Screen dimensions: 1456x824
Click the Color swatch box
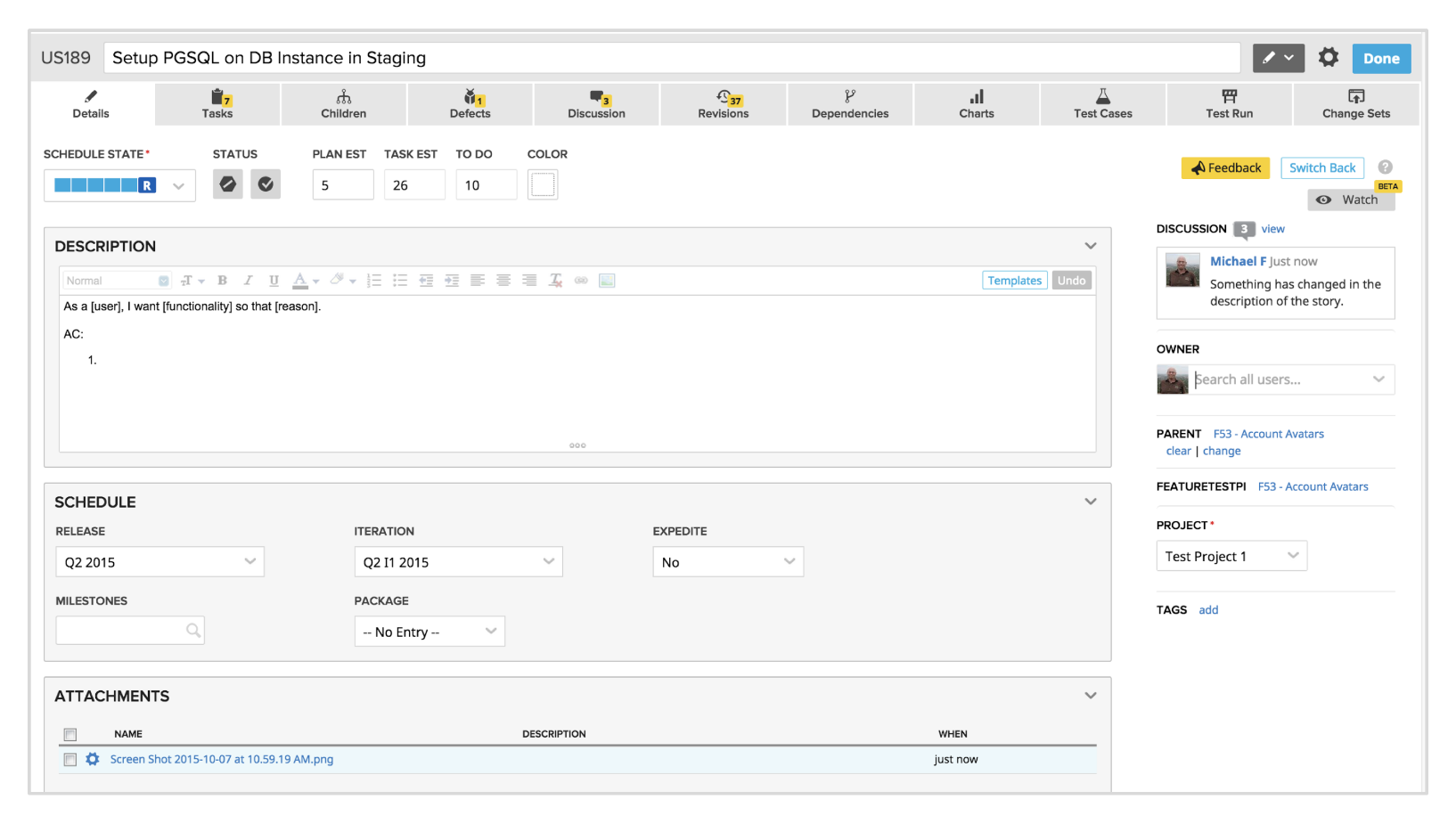pos(543,184)
